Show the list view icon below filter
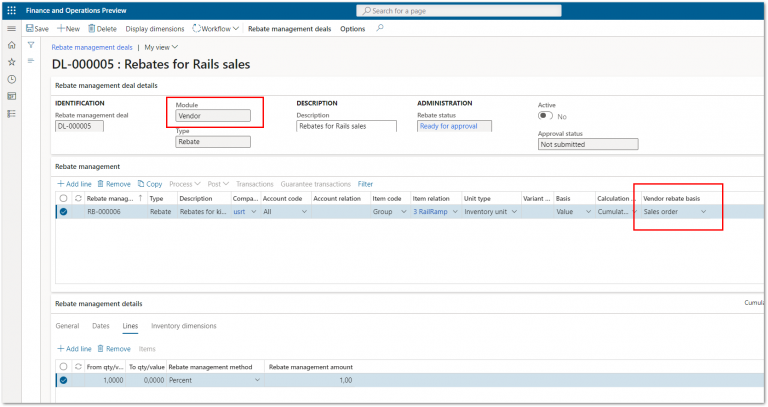Viewport: 768px width, 407px height. 31,61
